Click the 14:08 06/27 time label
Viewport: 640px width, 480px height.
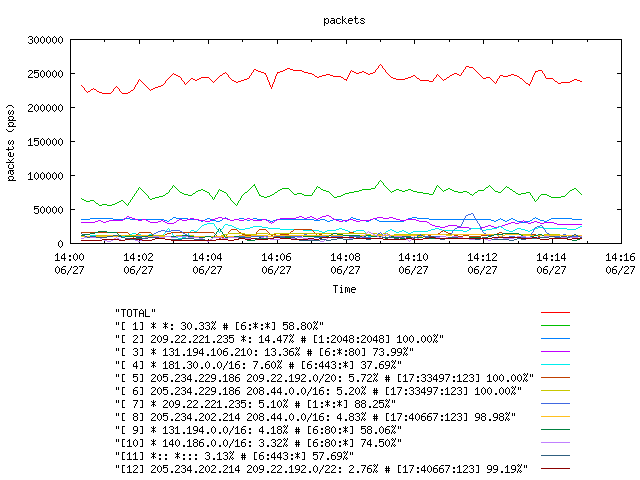pos(345,264)
